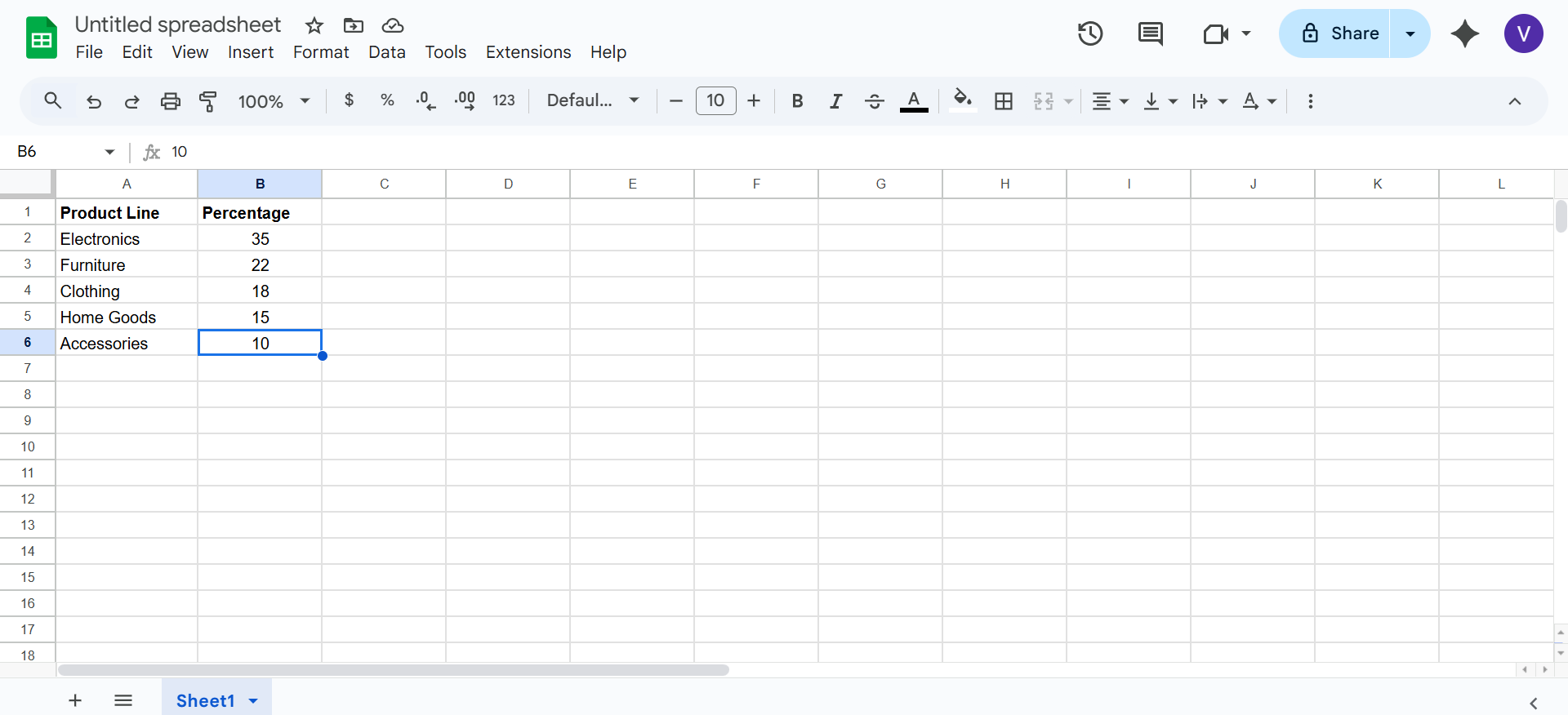Open vertical align dropdown
Viewport: 1568px width, 715px height.
[x=1160, y=101]
